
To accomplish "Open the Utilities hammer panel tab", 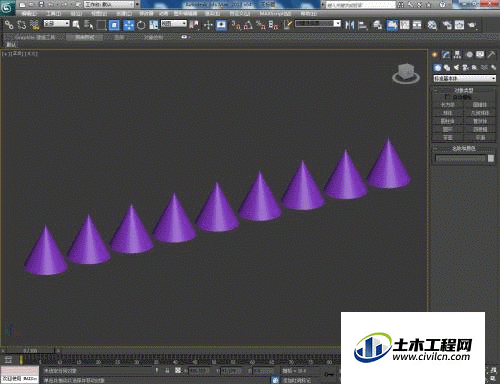I will [x=491, y=54].
